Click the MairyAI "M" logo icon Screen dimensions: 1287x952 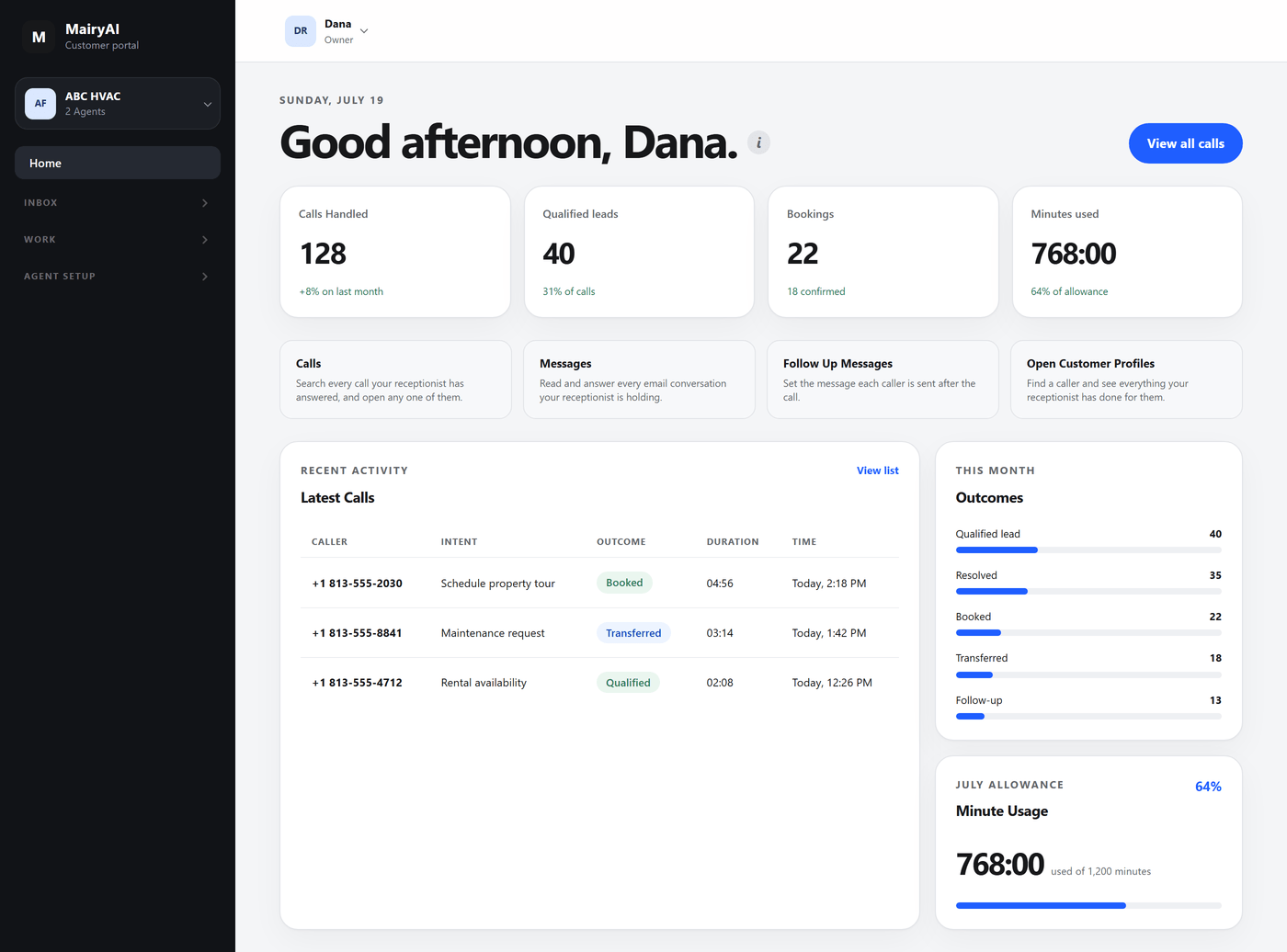[39, 37]
